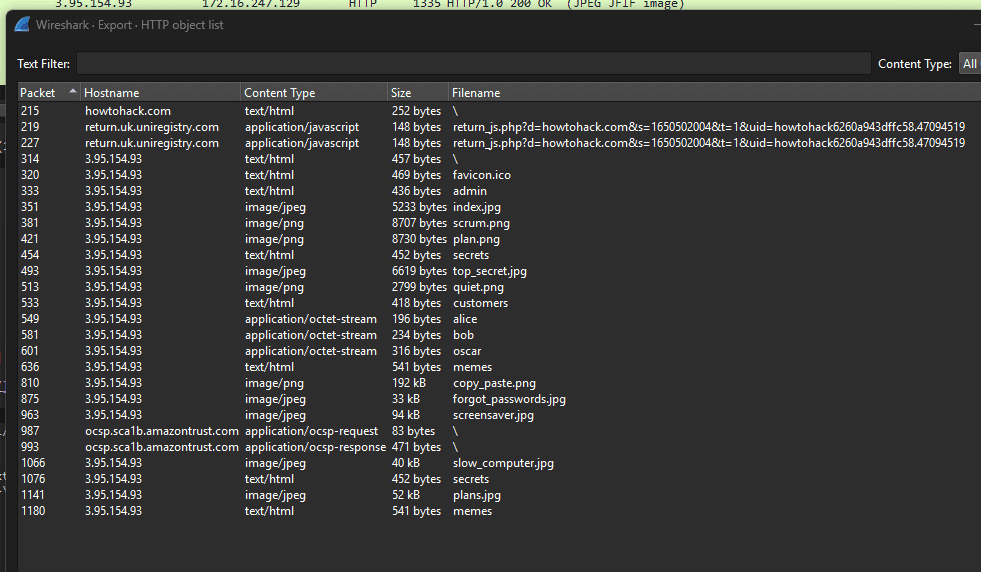Sort by the Hostname column header
The image size is (981, 572).
[x=160, y=93]
